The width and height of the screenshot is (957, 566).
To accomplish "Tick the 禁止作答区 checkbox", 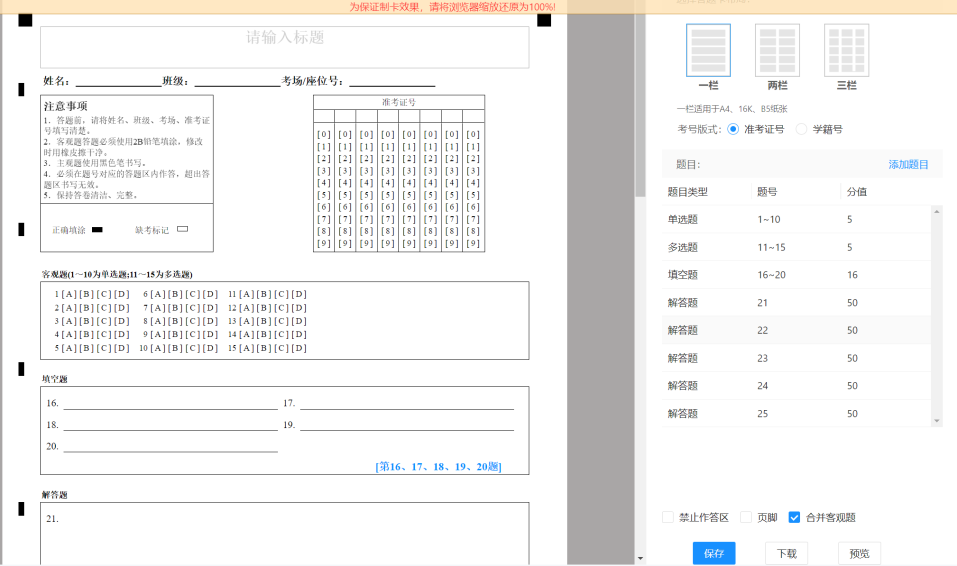I will [x=668, y=517].
